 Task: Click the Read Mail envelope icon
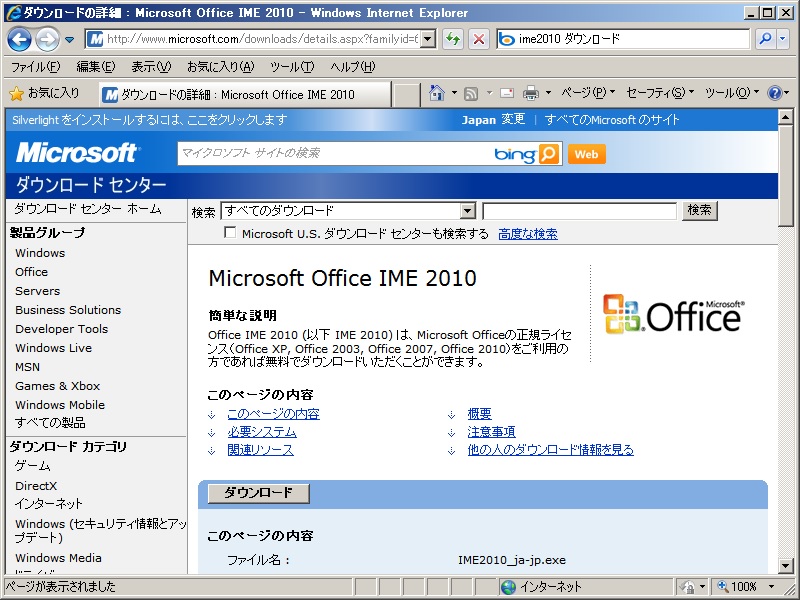[x=507, y=93]
